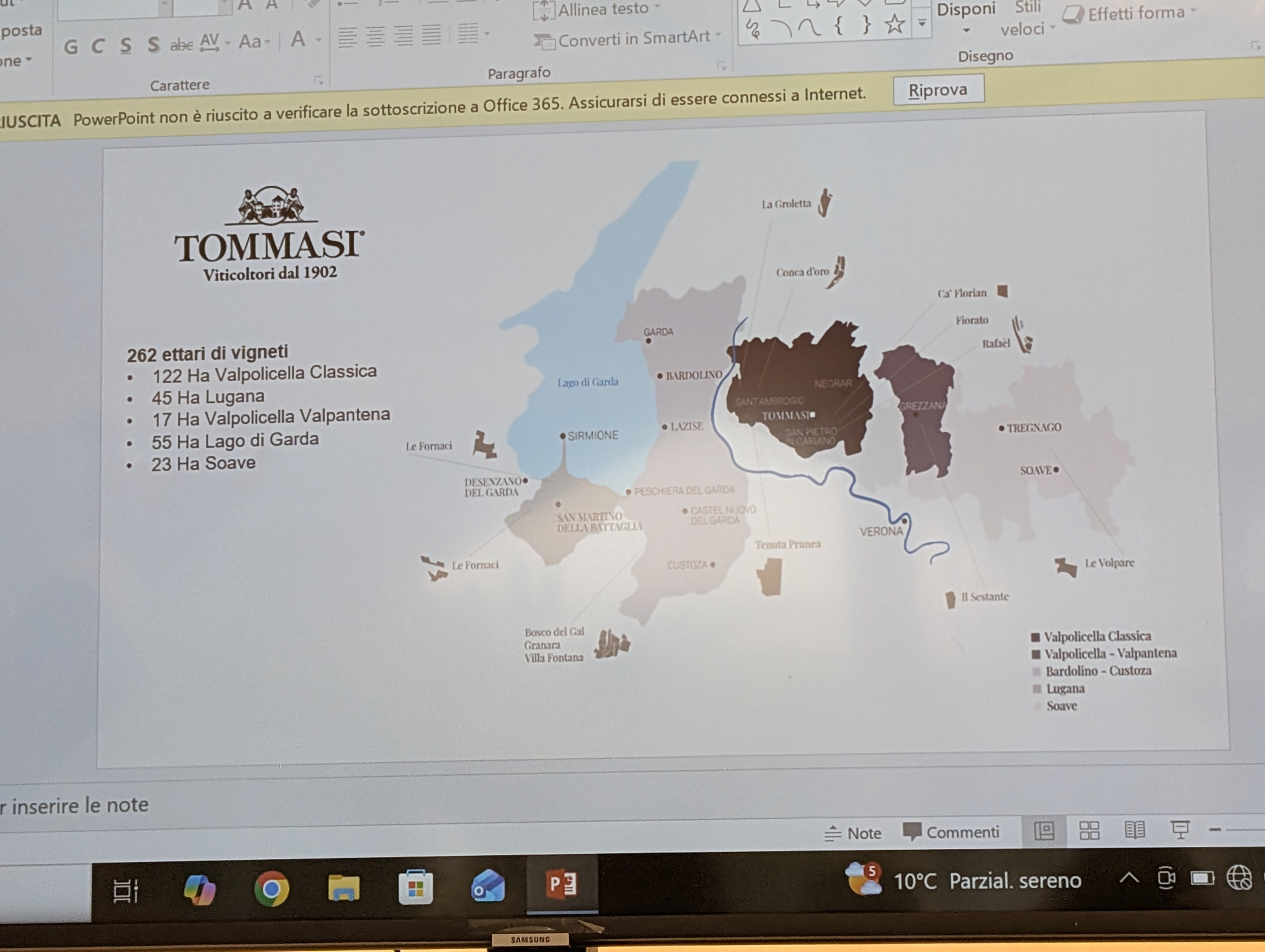This screenshot has height=952, width=1265.
Task: Open the Effetti forma menu
Action: click(x=1136, y=13)
